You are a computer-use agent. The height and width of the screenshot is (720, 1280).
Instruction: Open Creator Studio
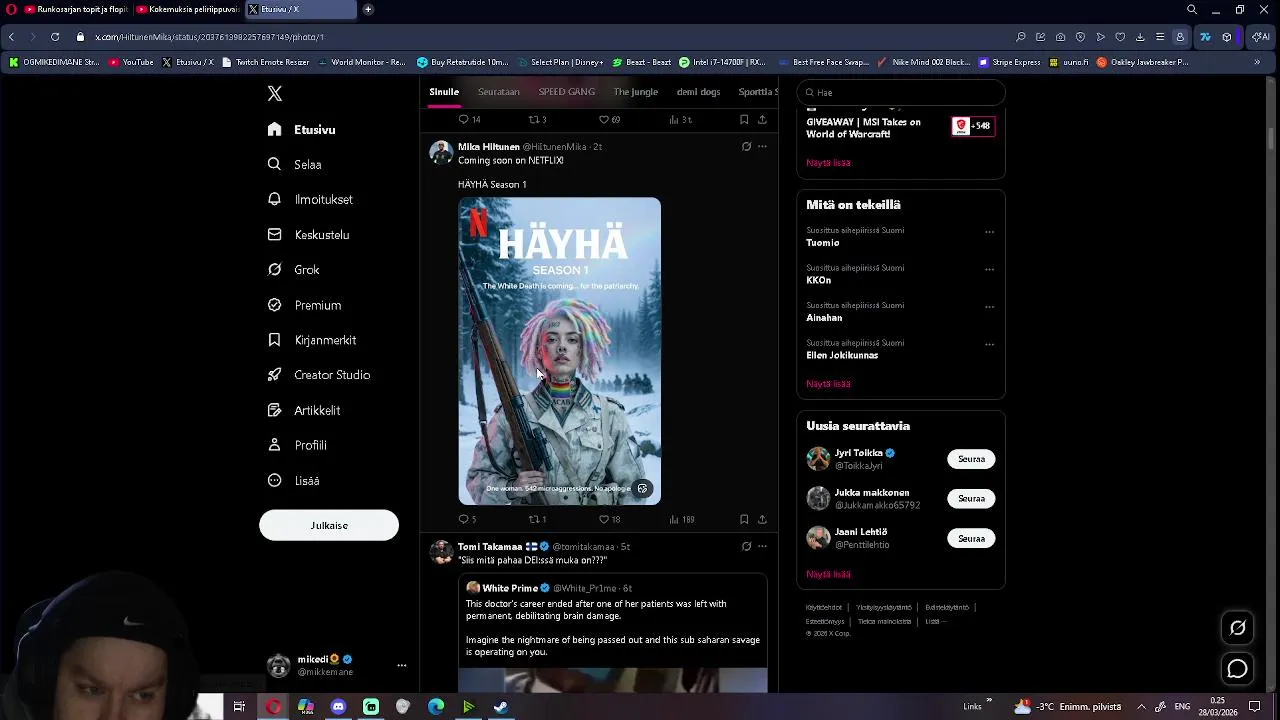coord(318,375)
